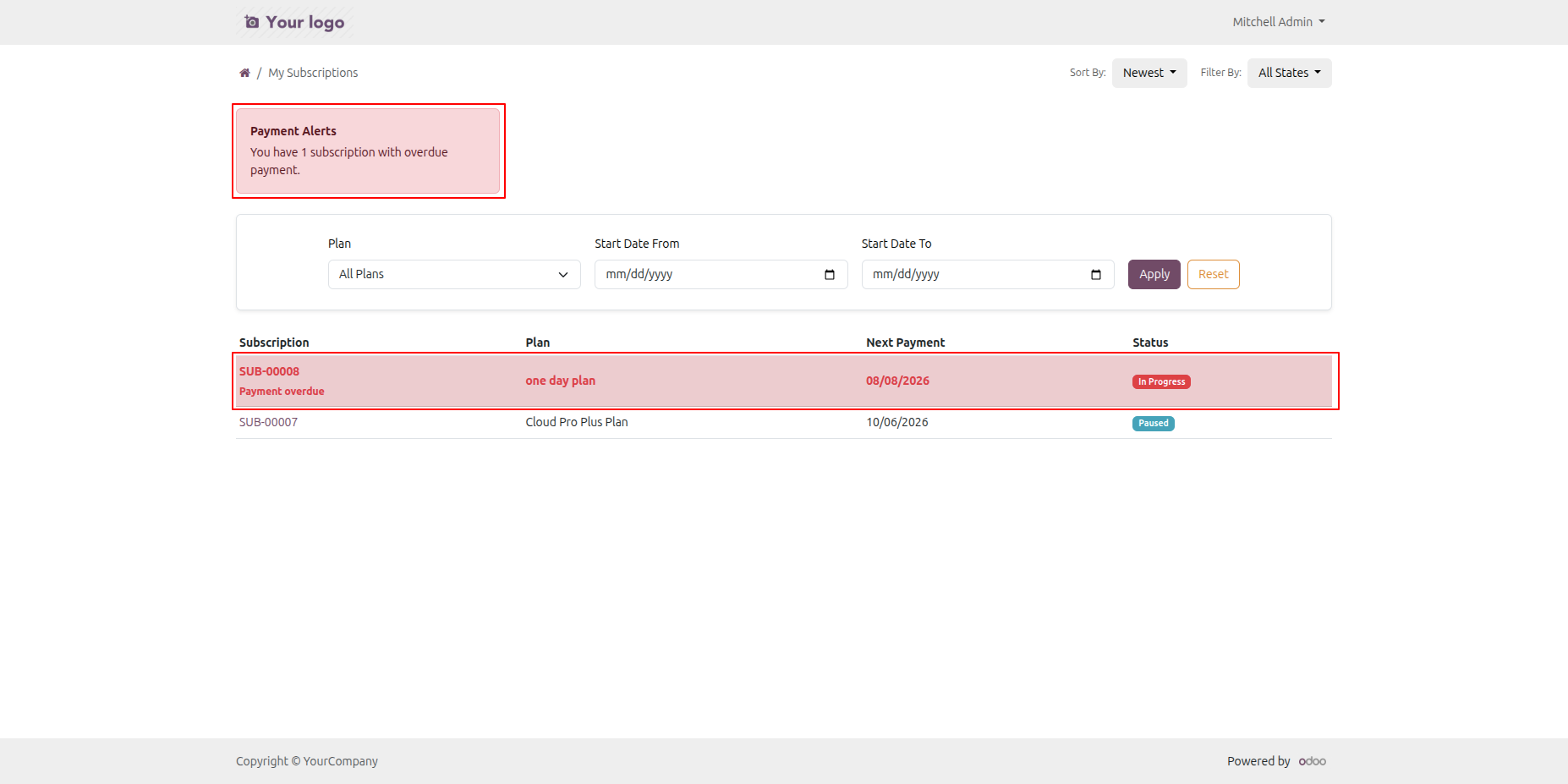Click My Subscriptions breadcrumb
Screen dimensions: 1568x784
pos(313,73)
